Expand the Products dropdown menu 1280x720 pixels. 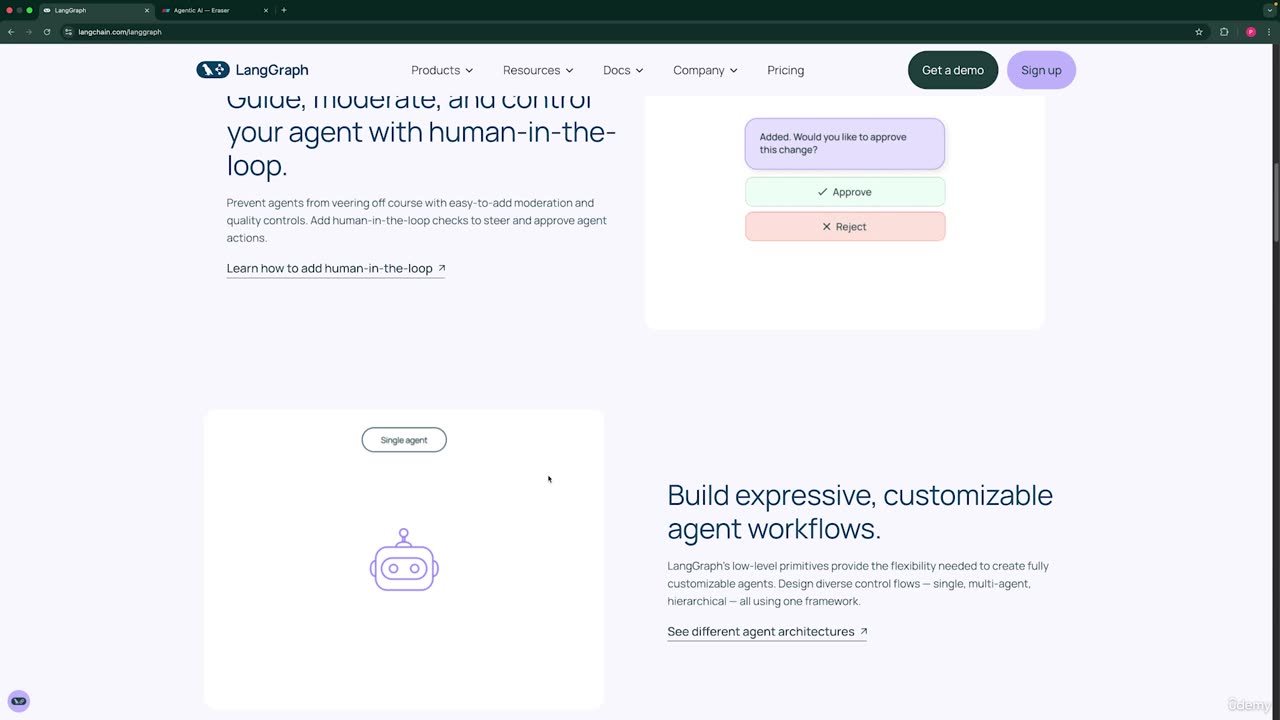pos(442,70)
